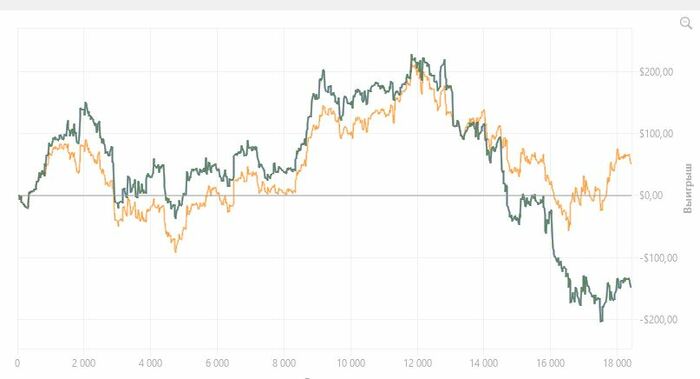Click the 18 000 x-axis label

click(x=617, y=363)
